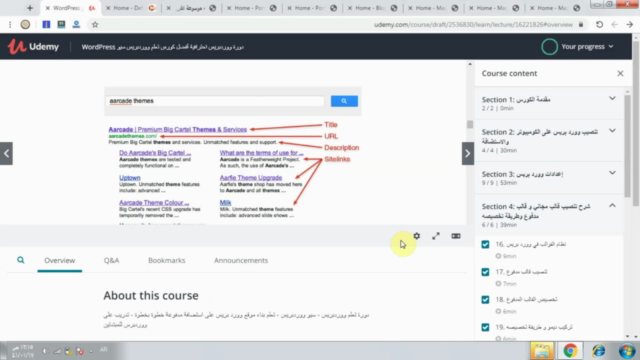Click the lecture area scrollbar thumb
Screen dimensions: 640x360
coord(470,124)
